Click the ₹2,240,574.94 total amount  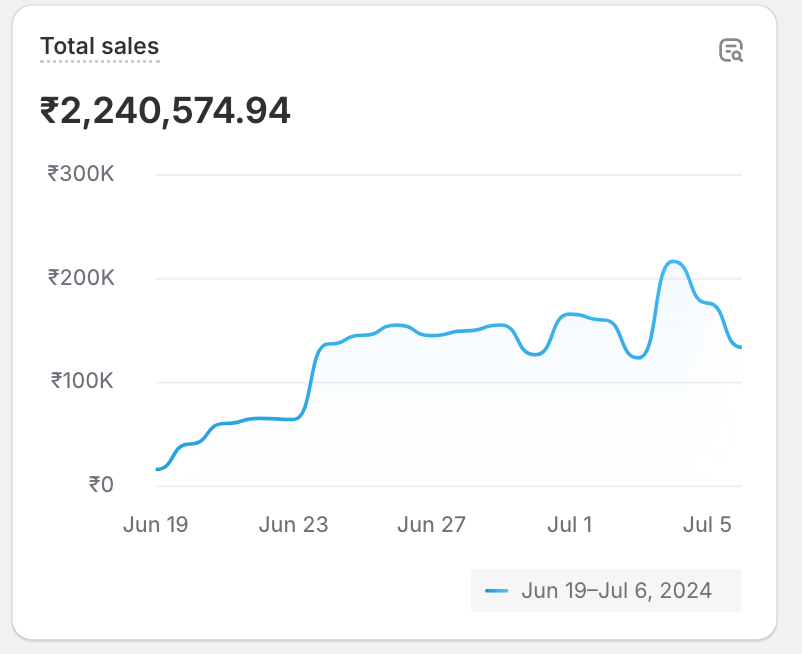pos(165,110)
